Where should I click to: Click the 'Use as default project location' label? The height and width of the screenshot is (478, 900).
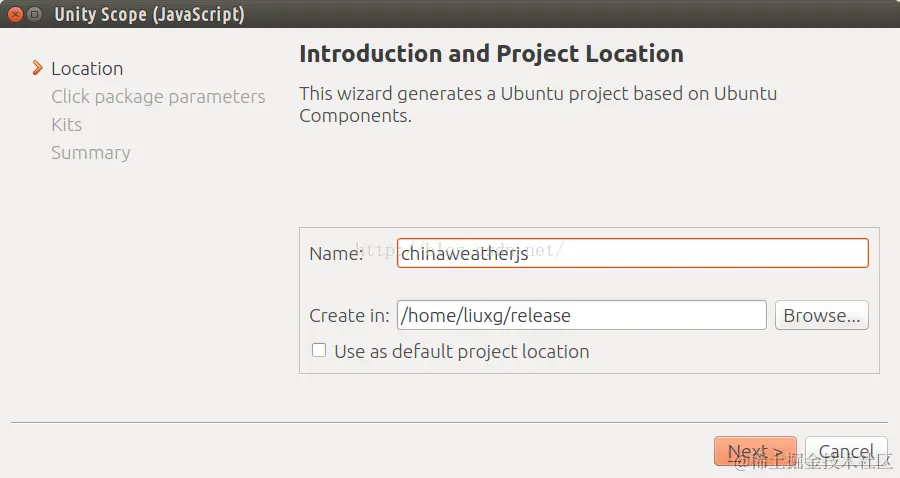pyautogui.click(x=461, y=351)
